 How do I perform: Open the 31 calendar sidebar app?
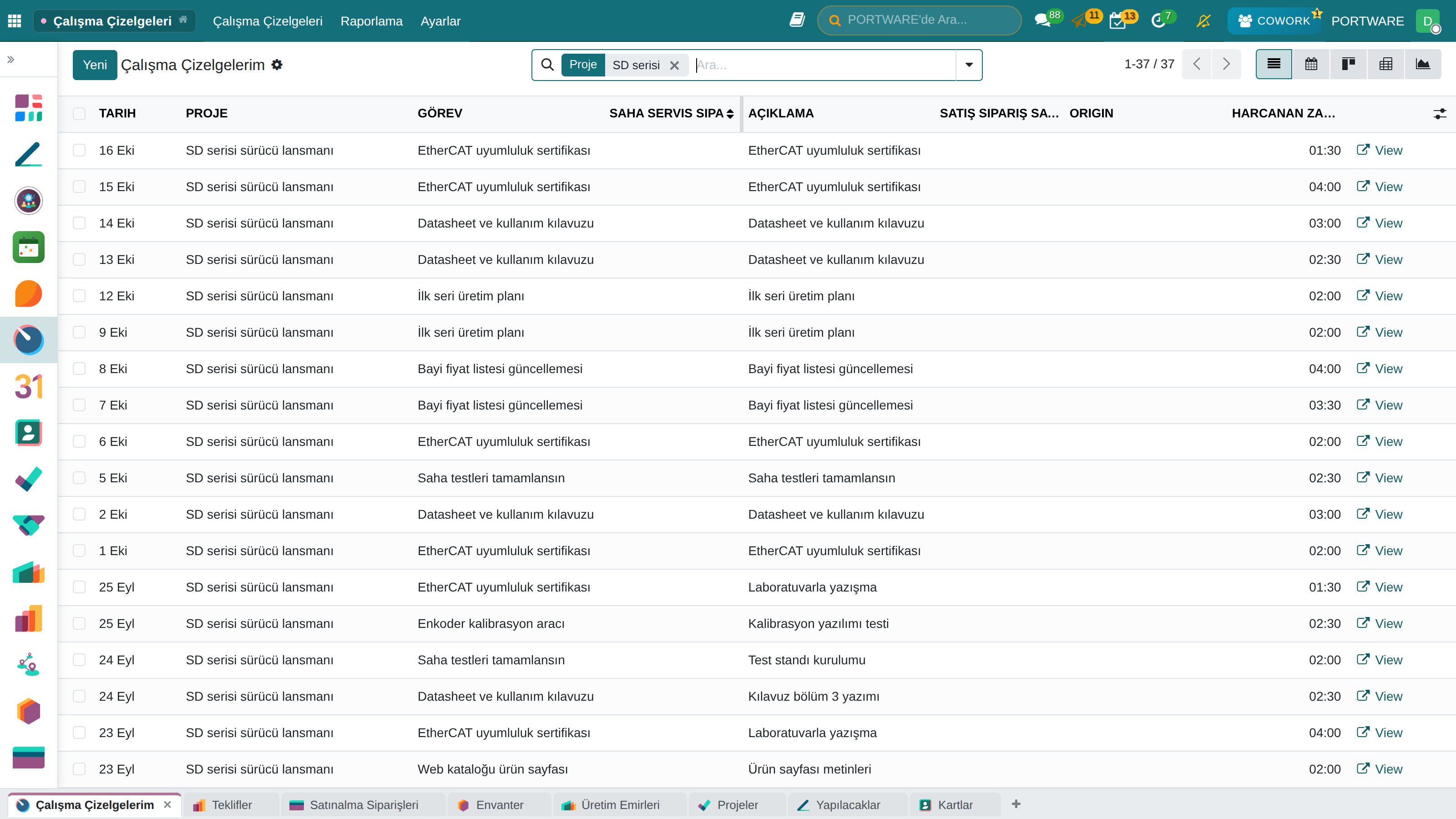pyautogui.click(x=28, y=387)
